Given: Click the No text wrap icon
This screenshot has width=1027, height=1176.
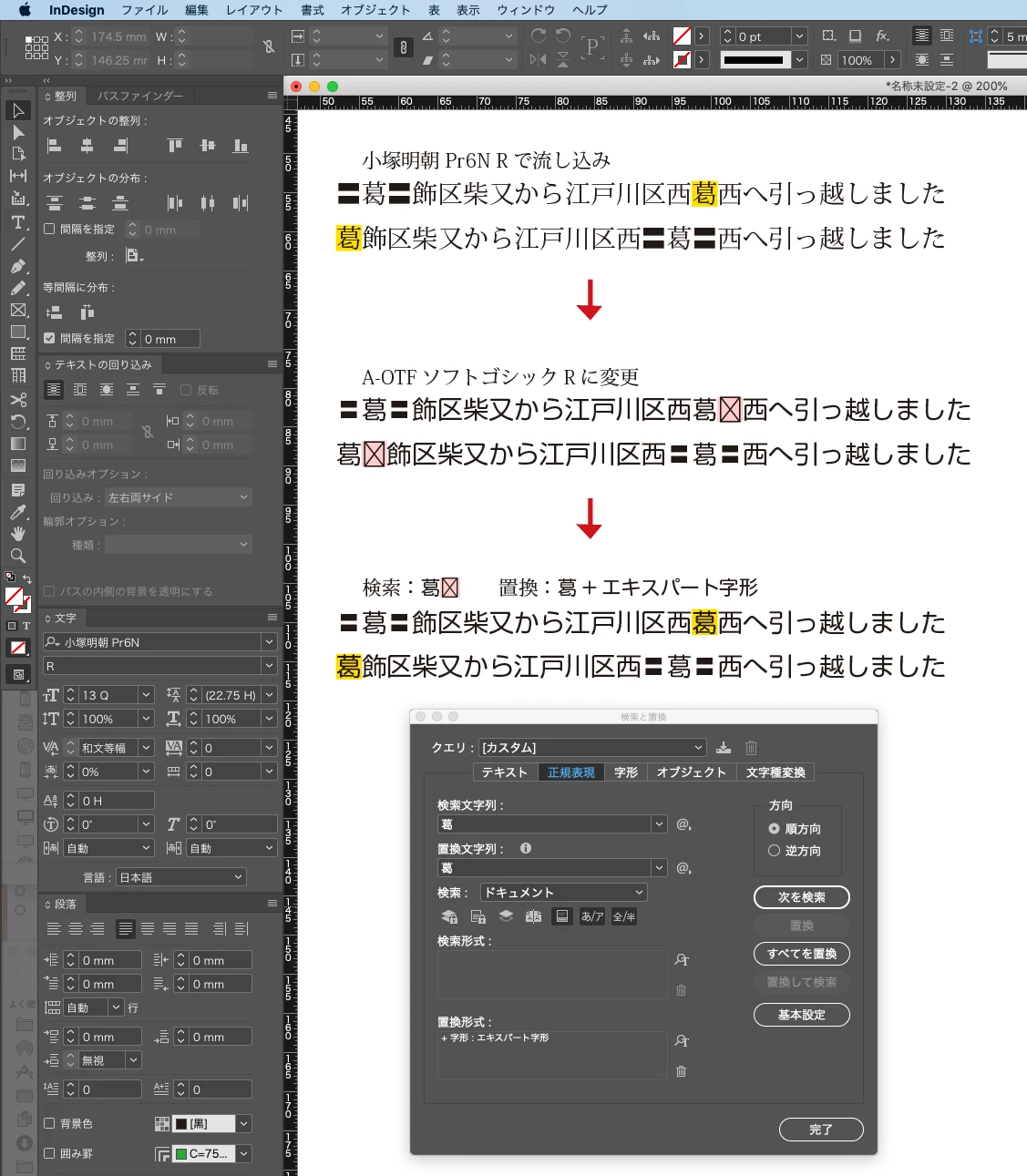Looking at the screenshot, I should coord(54,390).
